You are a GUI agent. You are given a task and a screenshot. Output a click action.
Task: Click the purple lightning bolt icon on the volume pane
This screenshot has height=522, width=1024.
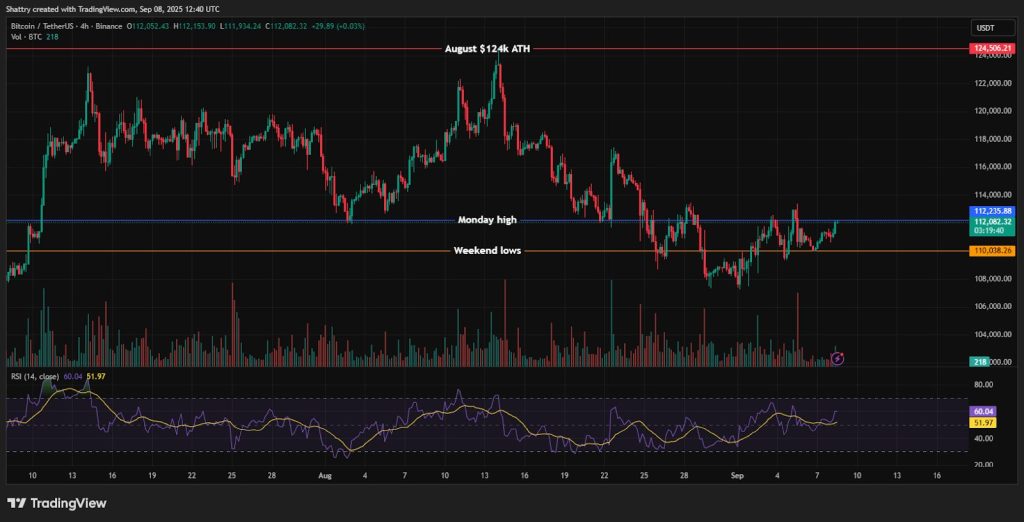(838, 358)
